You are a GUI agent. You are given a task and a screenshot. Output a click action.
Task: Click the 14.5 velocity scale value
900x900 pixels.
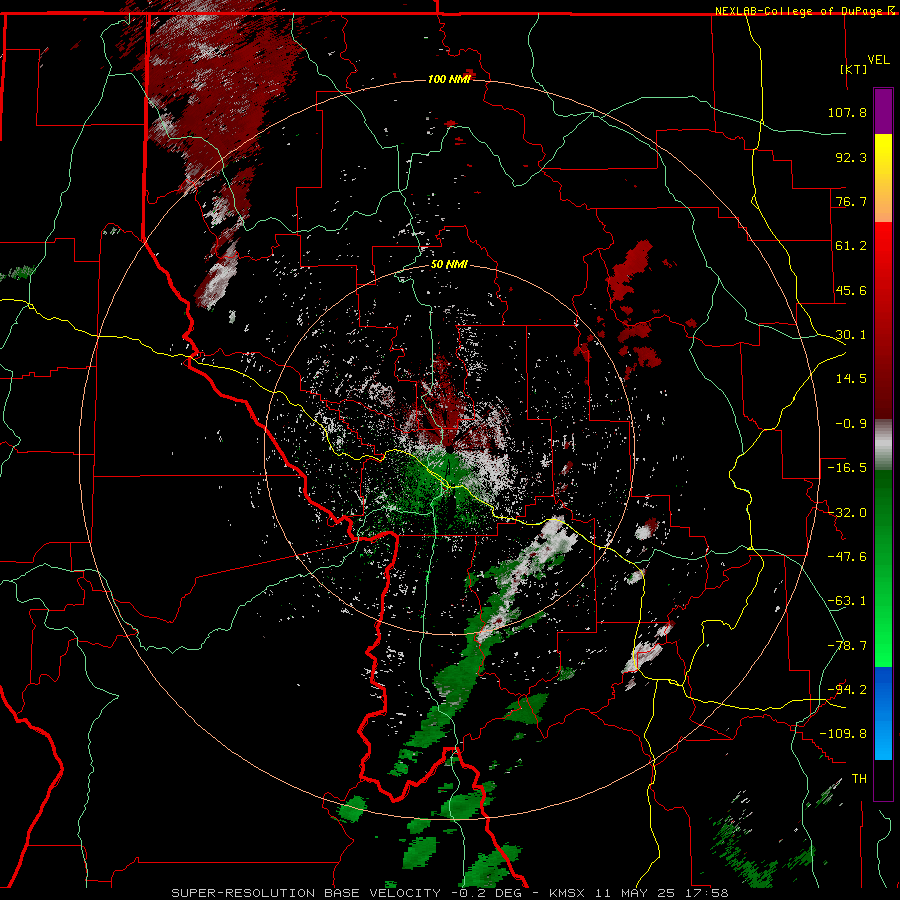pyautogui.click(x=851, y=379)
